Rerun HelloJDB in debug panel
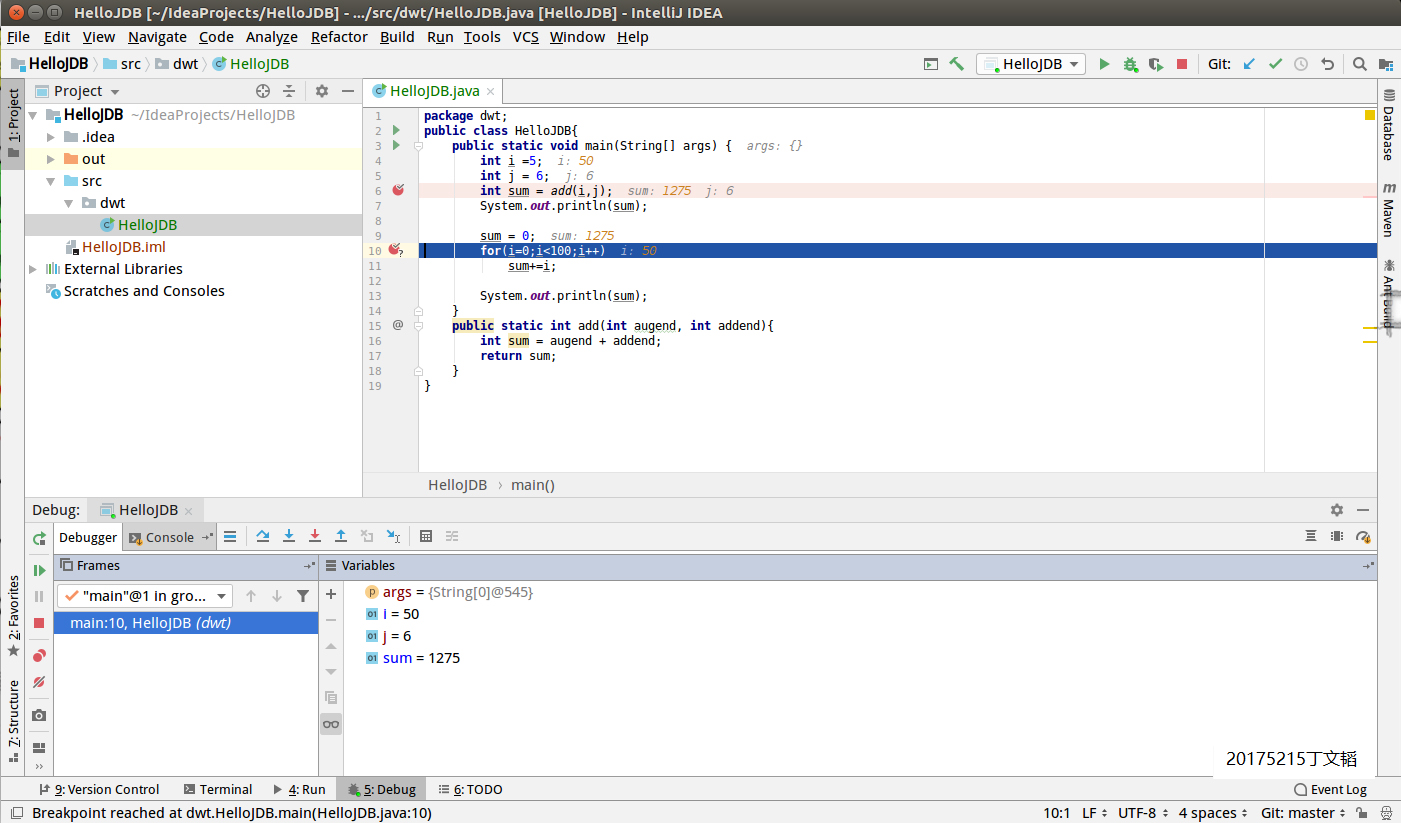Screen dimensions: 1401x823 39,538
